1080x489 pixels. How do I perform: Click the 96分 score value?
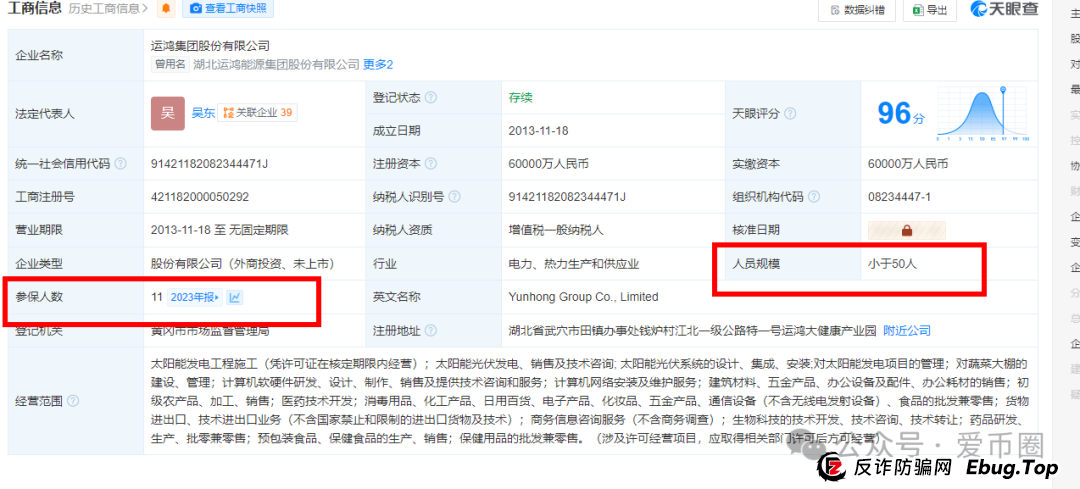point(902,113)
